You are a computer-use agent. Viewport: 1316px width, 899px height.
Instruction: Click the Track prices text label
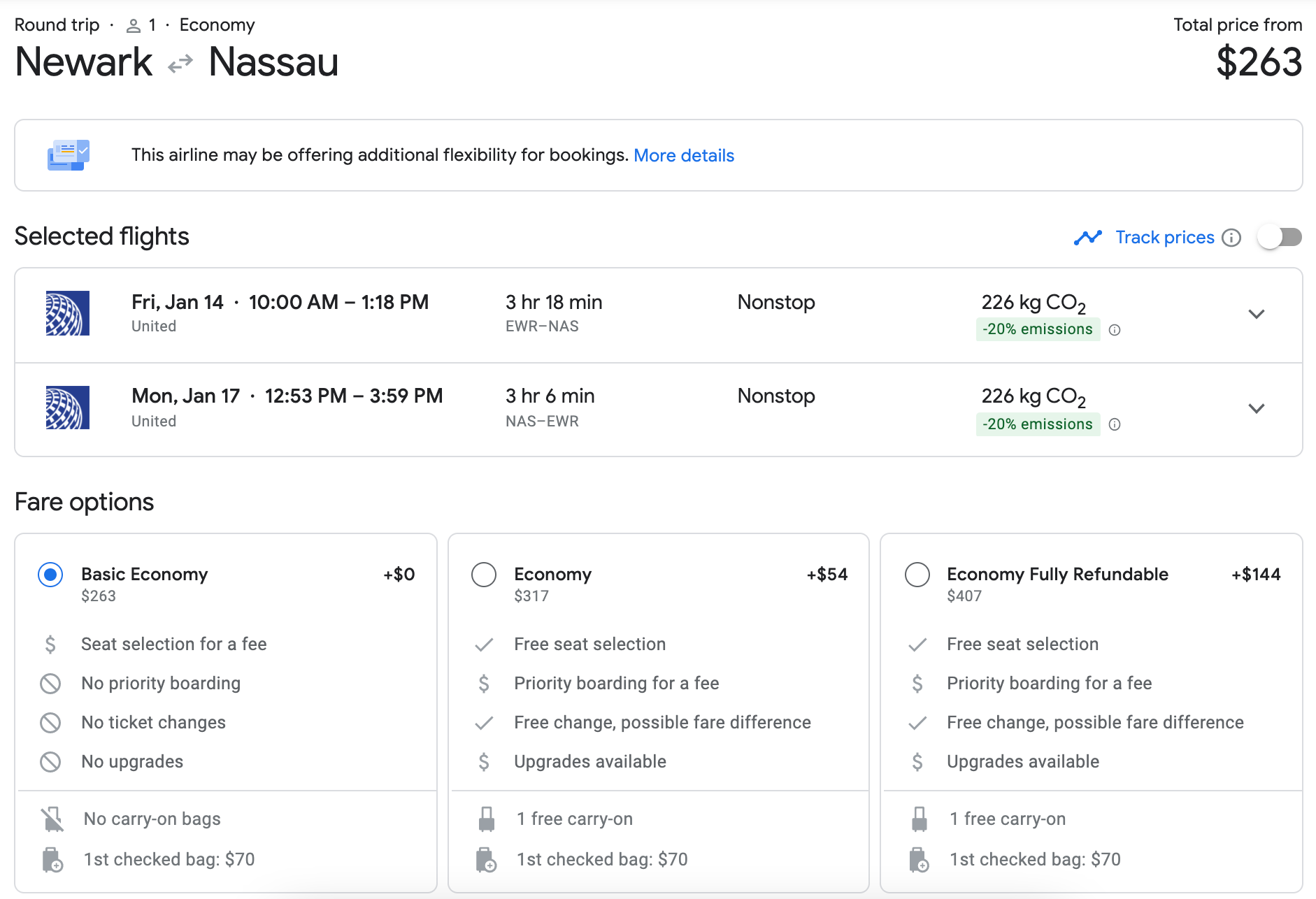[x=1164, y=238]
